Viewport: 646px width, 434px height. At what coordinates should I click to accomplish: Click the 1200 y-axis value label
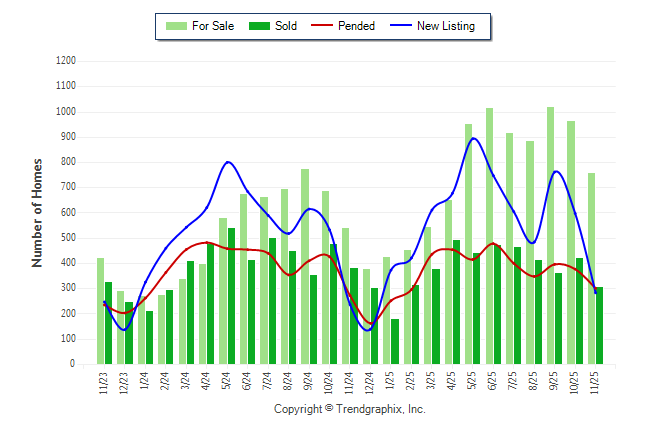(65, 61)
